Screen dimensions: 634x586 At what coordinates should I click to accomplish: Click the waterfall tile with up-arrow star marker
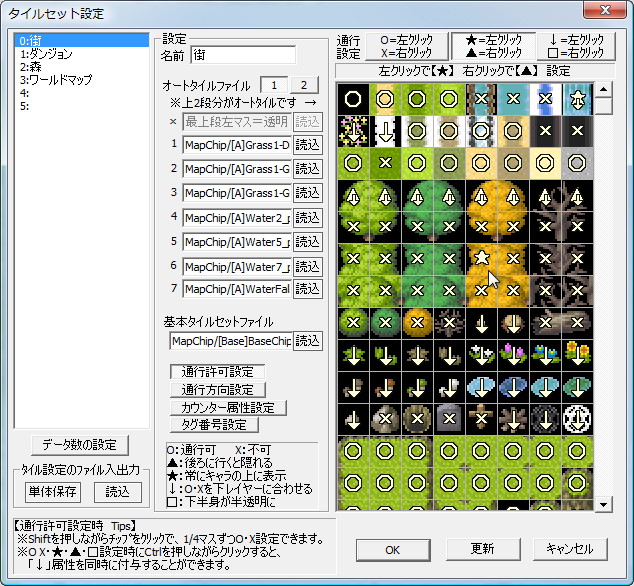[x=577, y=99]
